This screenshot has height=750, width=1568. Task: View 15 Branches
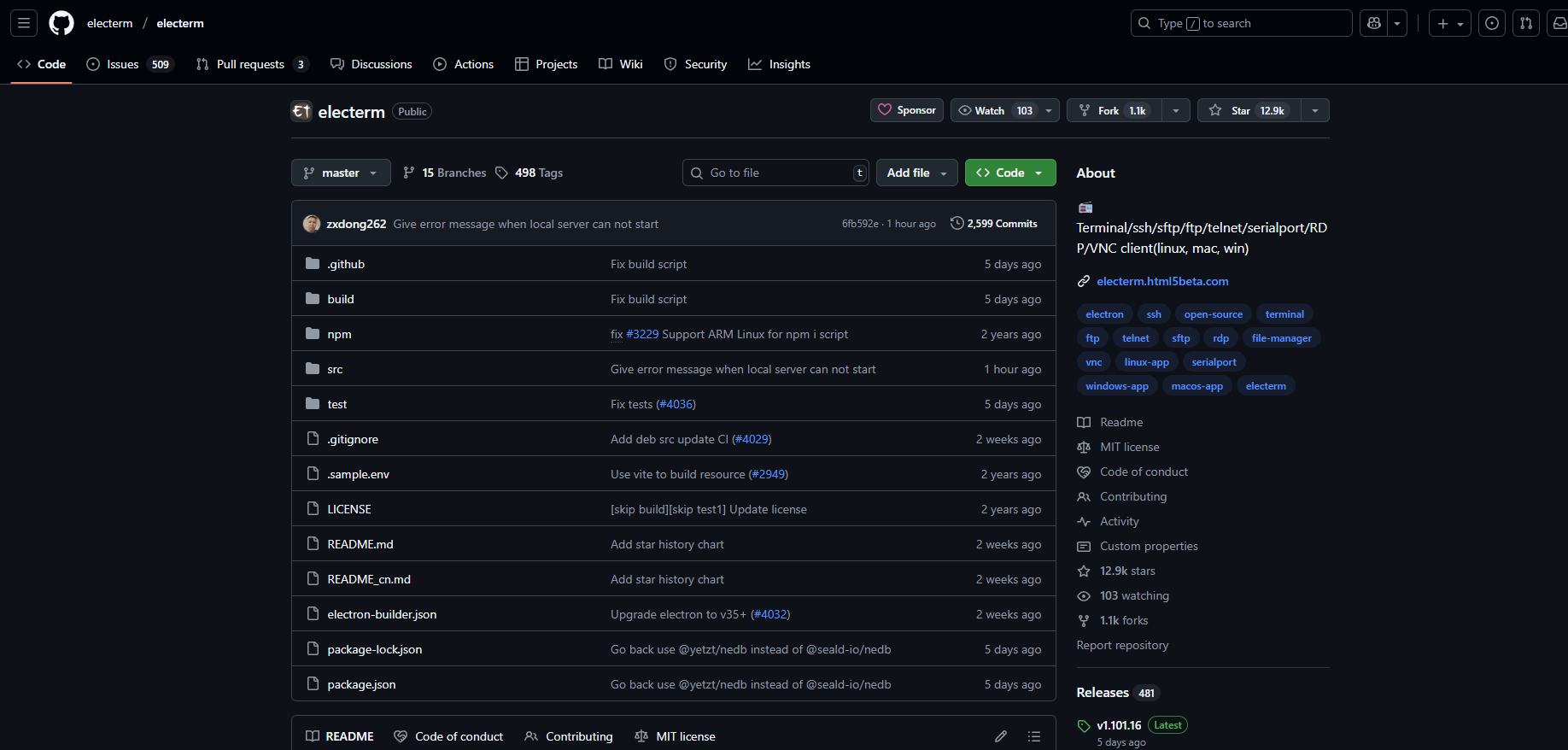(x=445, y=173)
